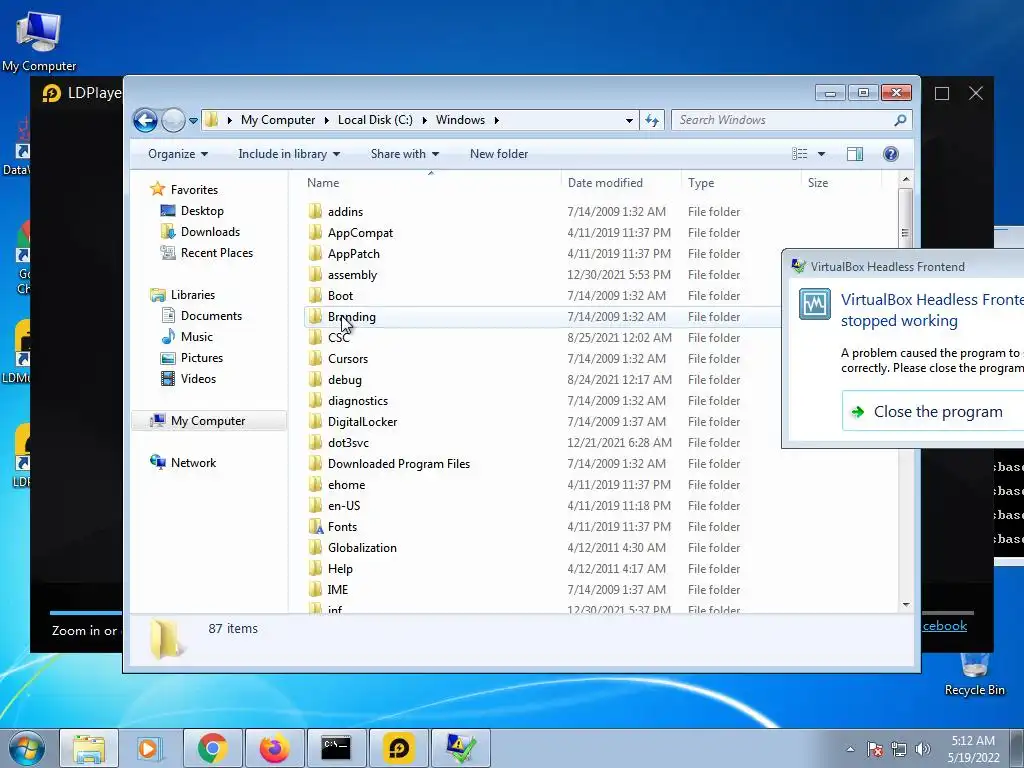Image resolution: width=1024 pixels, height=768 pixels.
Task: Select the addins folder icon
Action: pyautogui.click(x=315, y=211)
